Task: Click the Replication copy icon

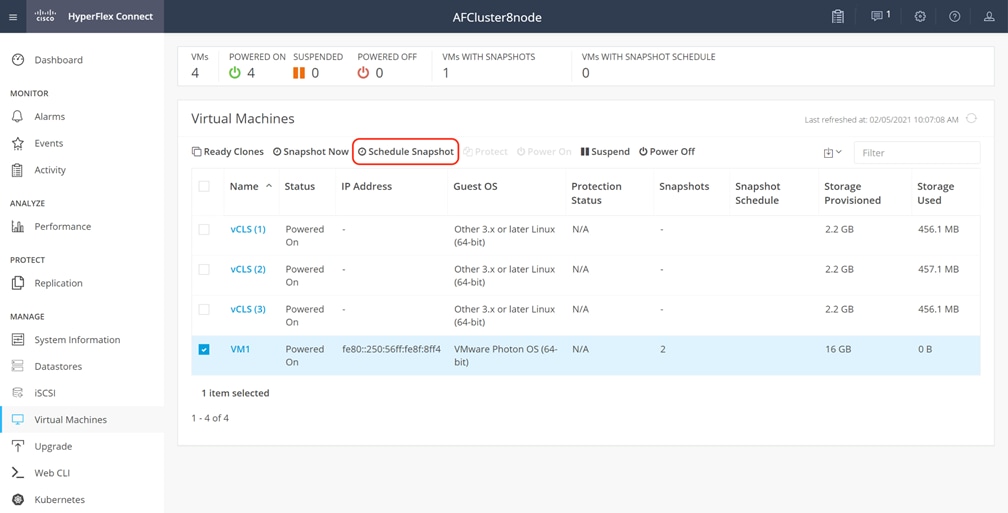Action: coord(18,283)
